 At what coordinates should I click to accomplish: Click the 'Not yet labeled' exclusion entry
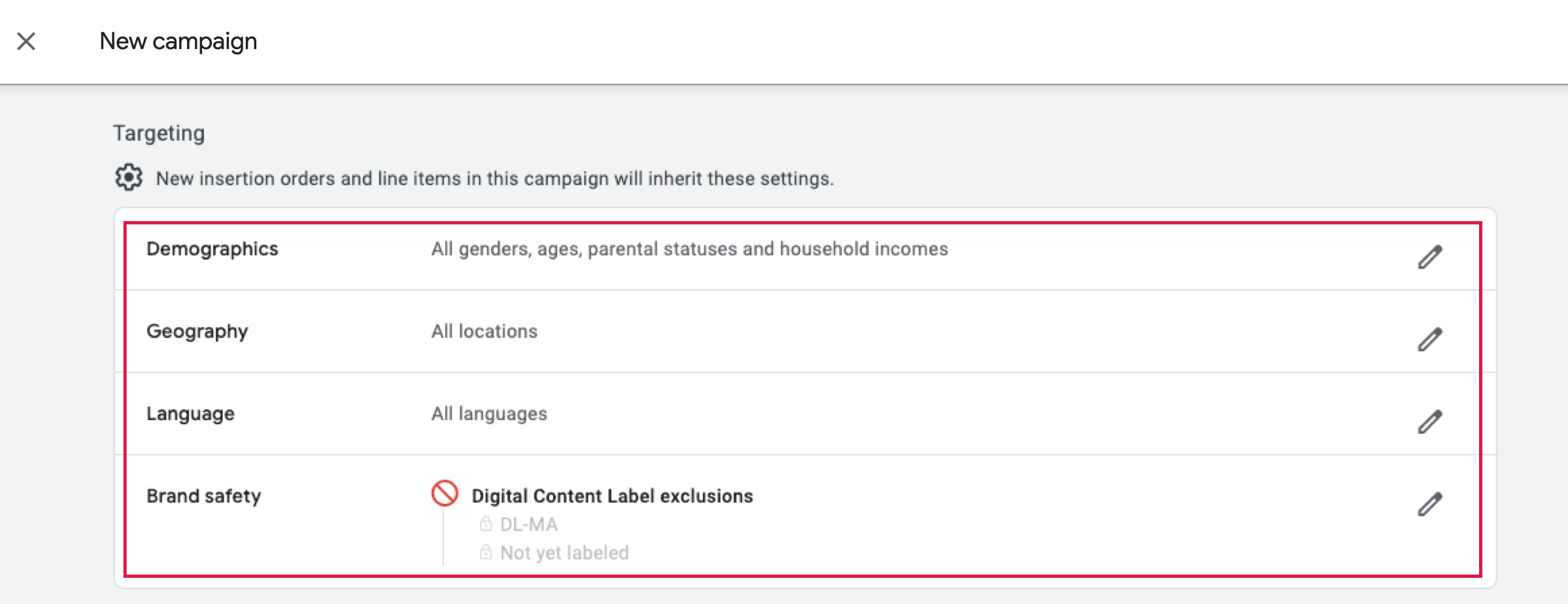pos(564,553)
